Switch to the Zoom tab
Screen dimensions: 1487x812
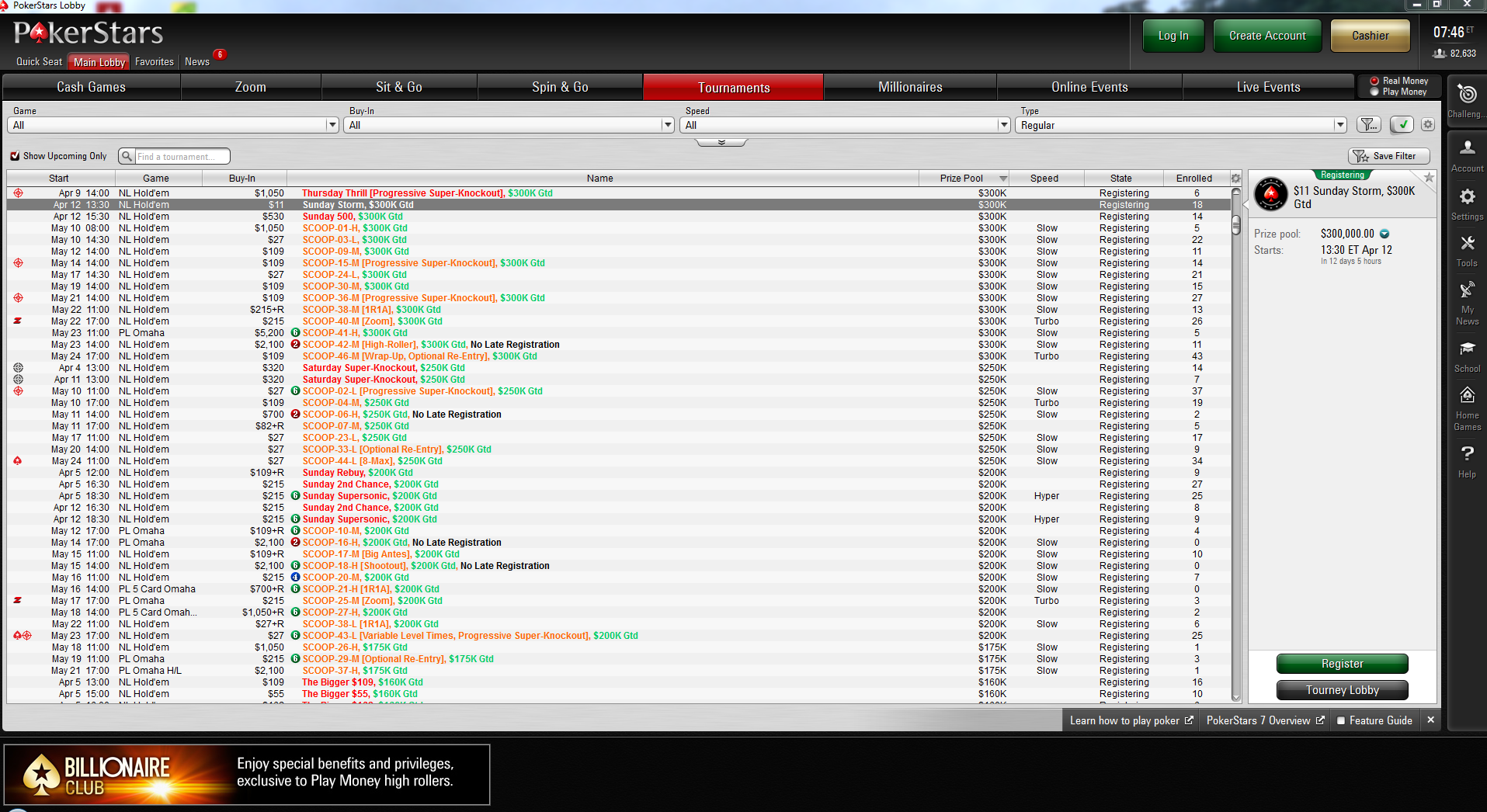251,87
